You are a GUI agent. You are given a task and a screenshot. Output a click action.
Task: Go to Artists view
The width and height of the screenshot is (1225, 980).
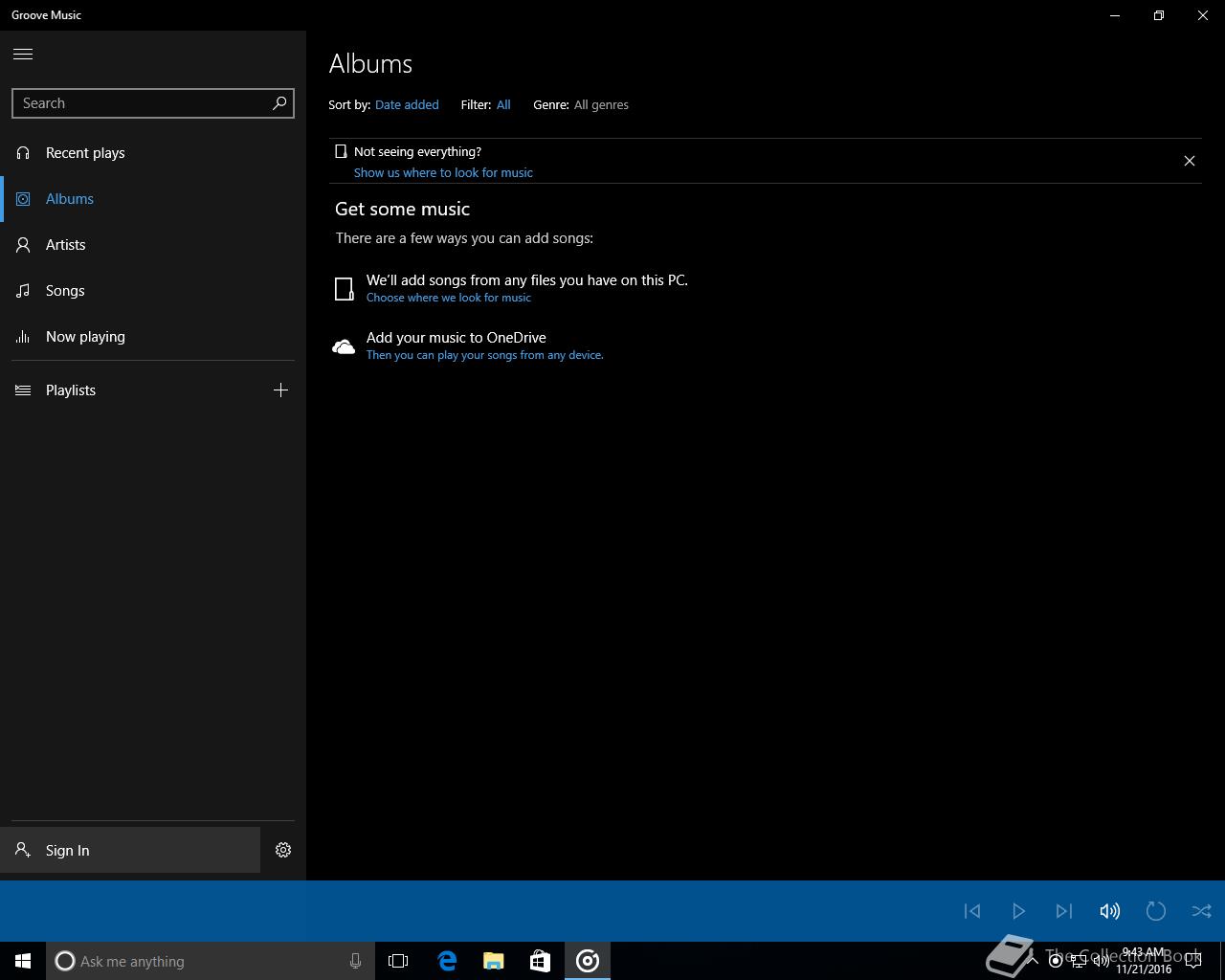click(153, 245)
